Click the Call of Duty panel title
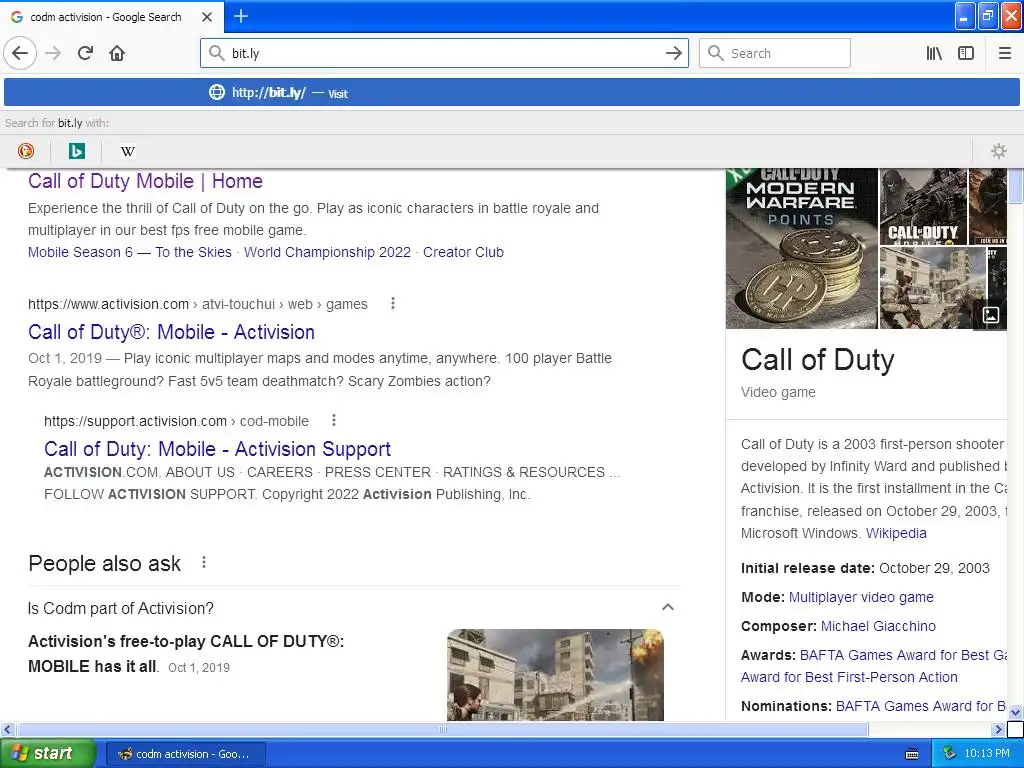 (818, 360)
